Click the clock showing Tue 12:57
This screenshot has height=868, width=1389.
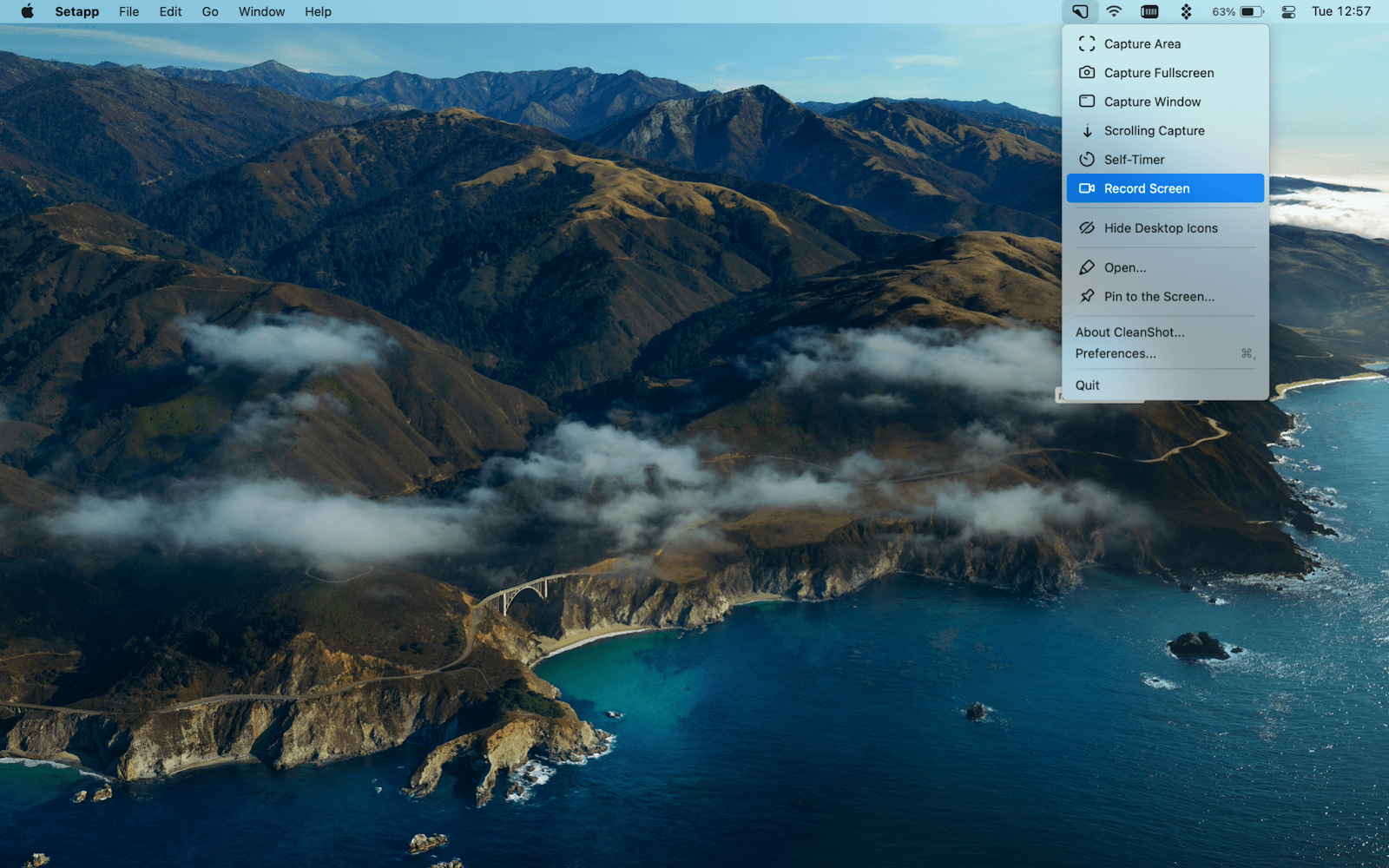(x=1340, y=11)
